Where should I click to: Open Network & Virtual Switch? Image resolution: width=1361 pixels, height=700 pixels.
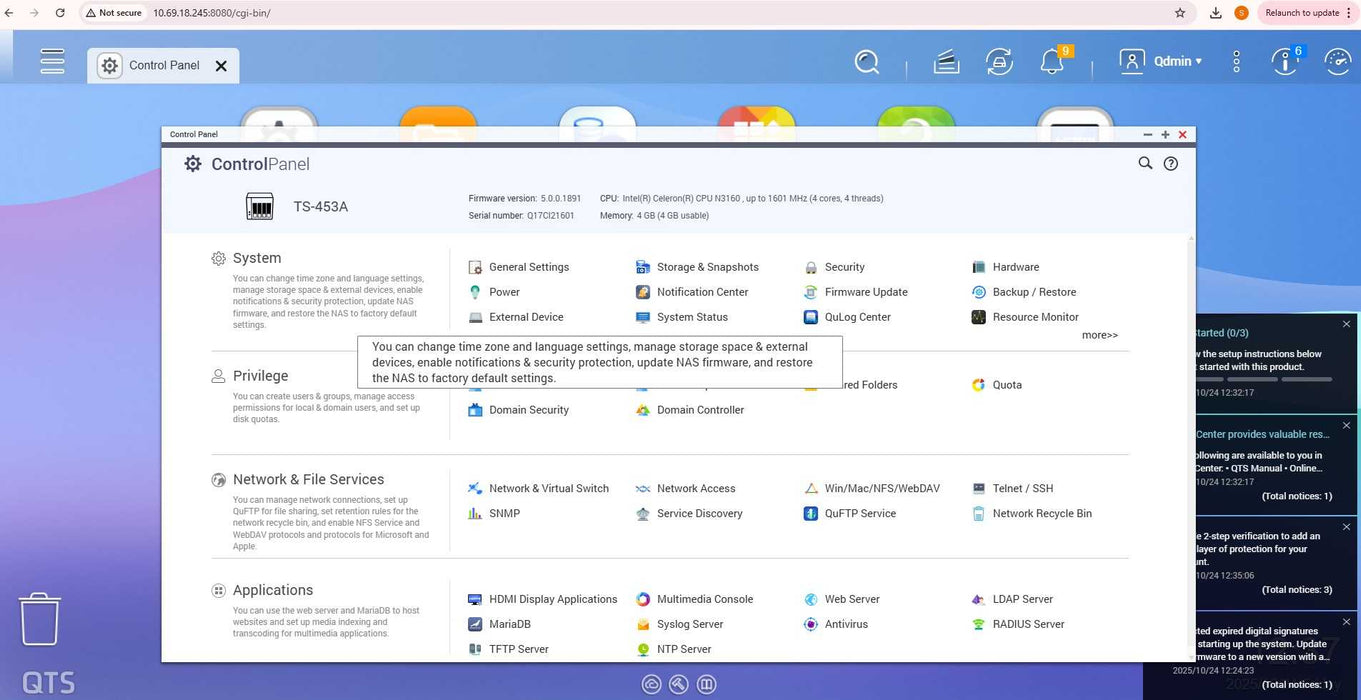click(x=539, y=489)
